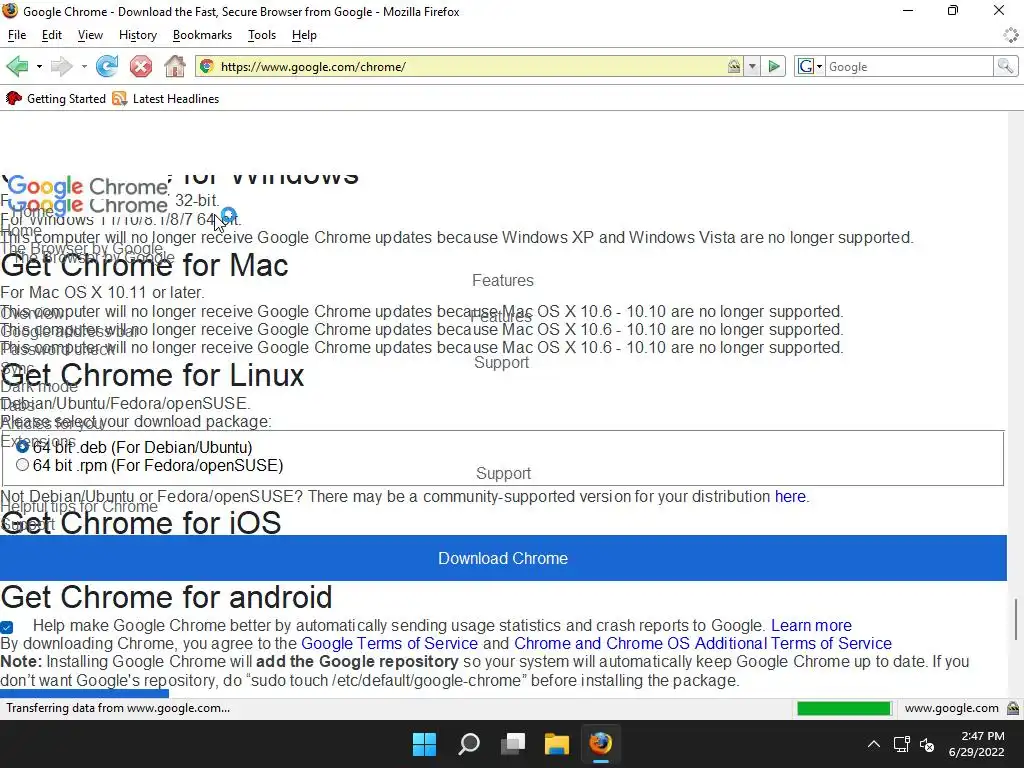Click the activity throbber icon
Screen dimensions: 1024x768
(1011, 35)
